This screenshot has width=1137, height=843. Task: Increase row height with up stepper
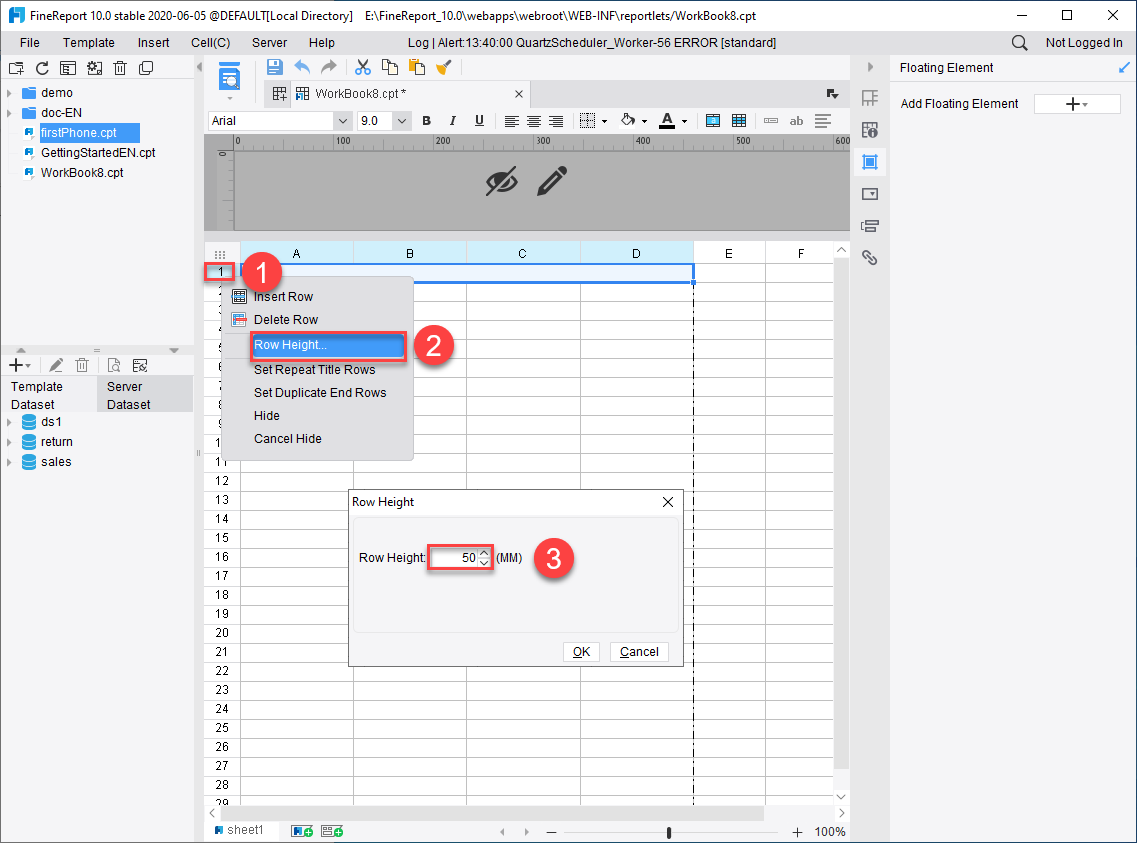point(484,553)
